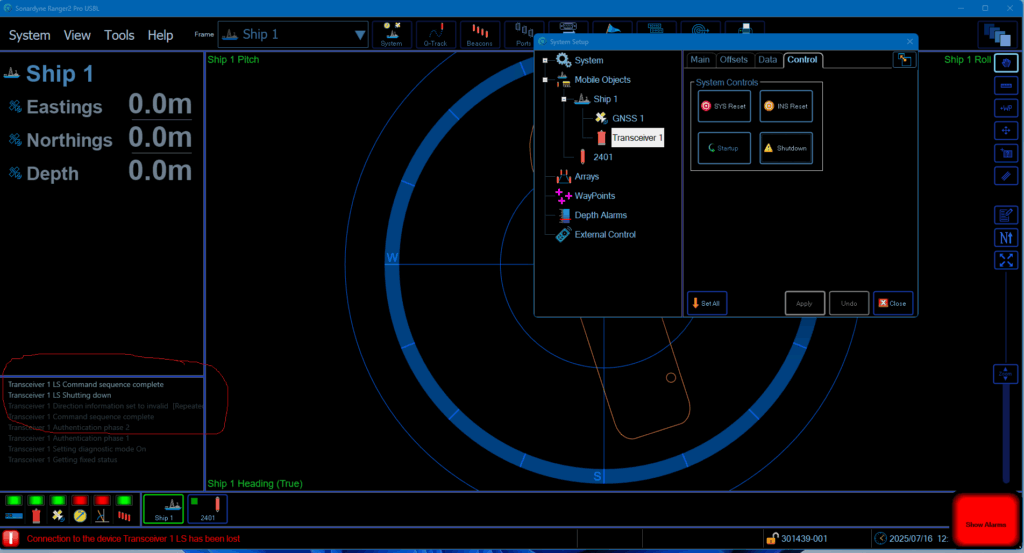Click the Ship 1 Heading (True) label
Viewport: 1024px width, 553px height.
pos(255,484)
